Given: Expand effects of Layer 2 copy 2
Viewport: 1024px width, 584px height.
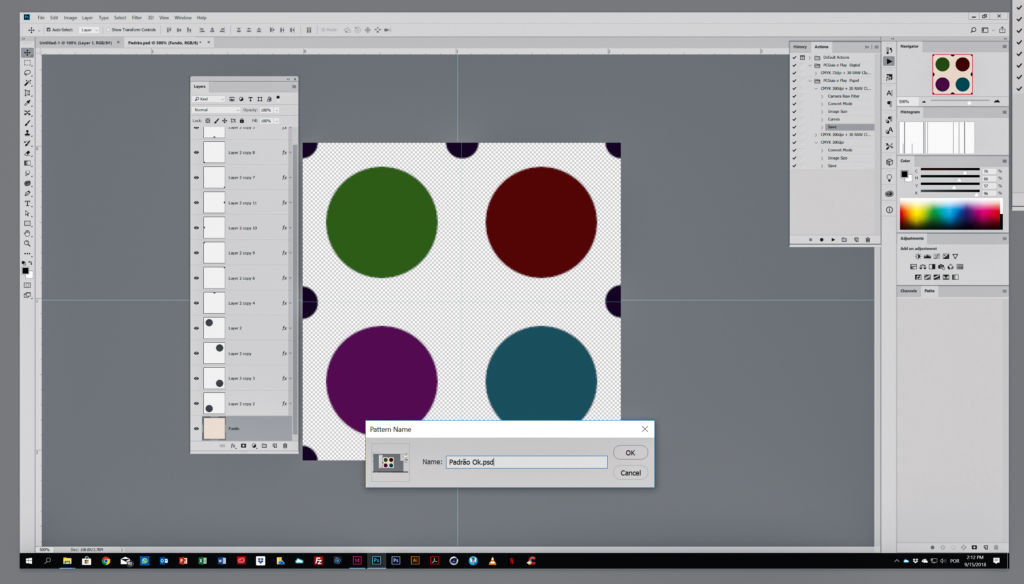Looking at the screenshot, I should pos(290,403).
